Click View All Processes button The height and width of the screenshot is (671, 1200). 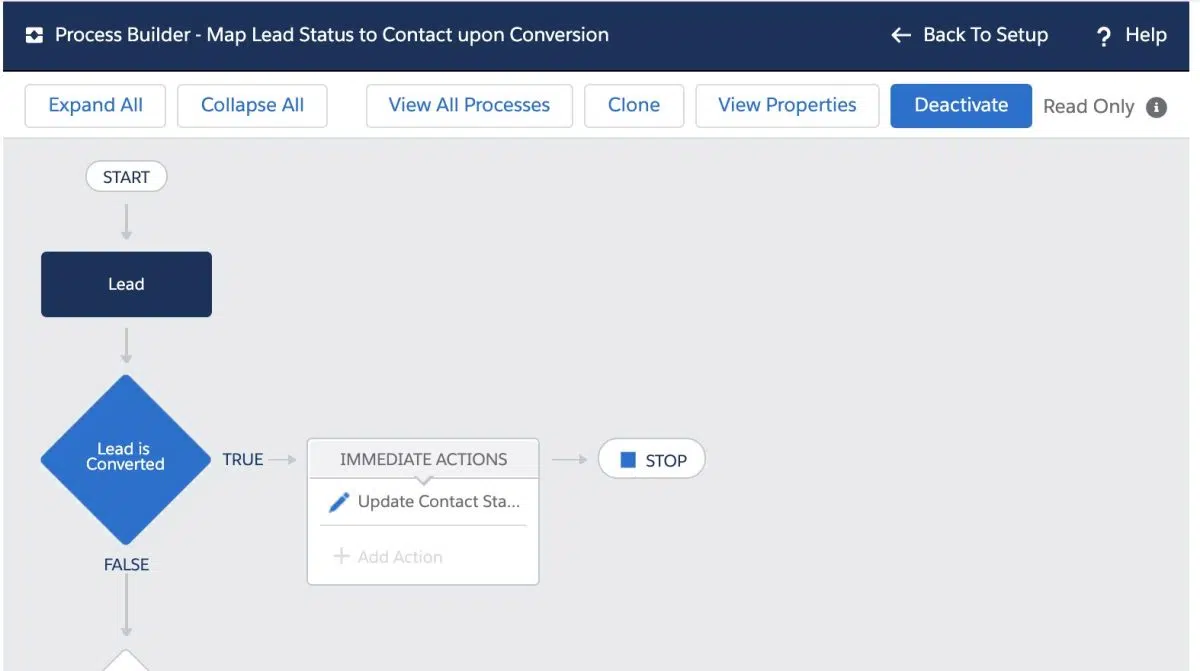coord(469,106)
